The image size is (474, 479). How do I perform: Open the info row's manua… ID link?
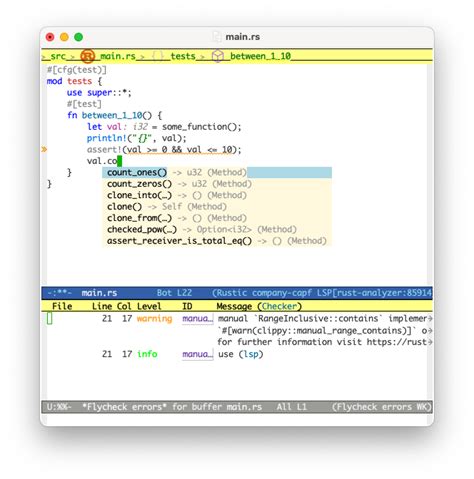[x=197, y=354]
